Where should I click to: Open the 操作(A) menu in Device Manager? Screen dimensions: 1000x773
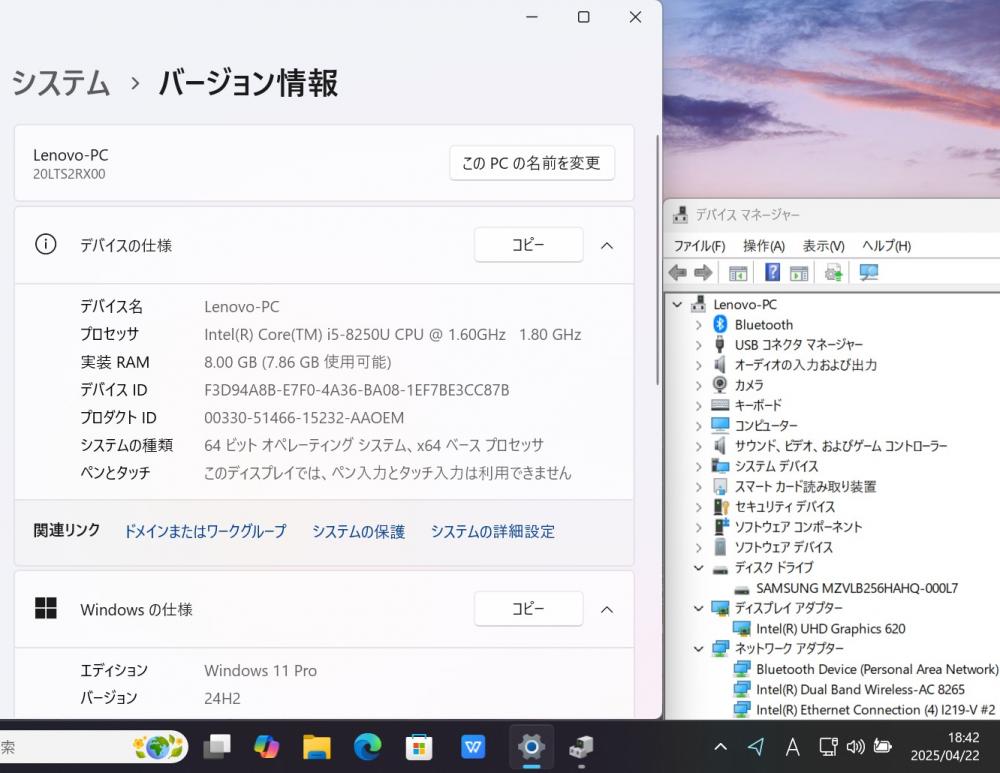763,246
